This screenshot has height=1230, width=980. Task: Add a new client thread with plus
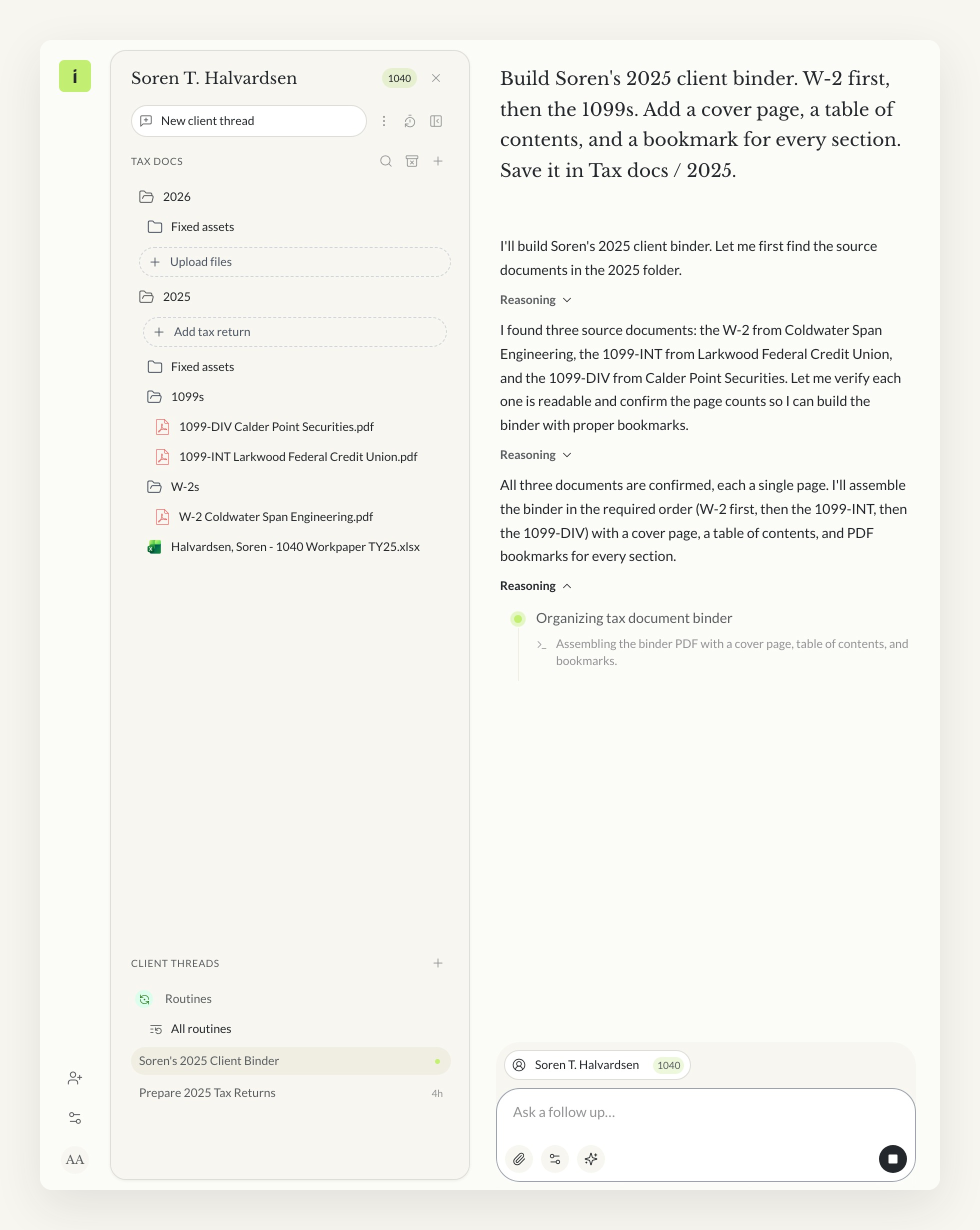coord(438,963)
